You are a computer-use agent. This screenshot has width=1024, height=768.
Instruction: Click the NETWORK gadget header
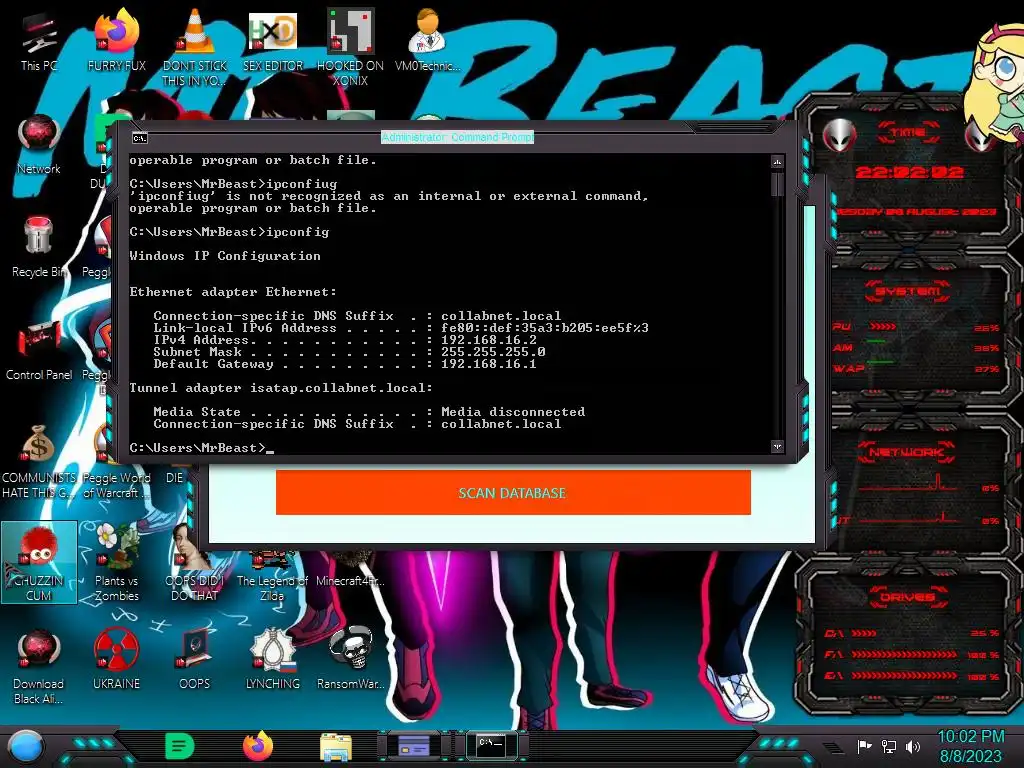(907, 451)
